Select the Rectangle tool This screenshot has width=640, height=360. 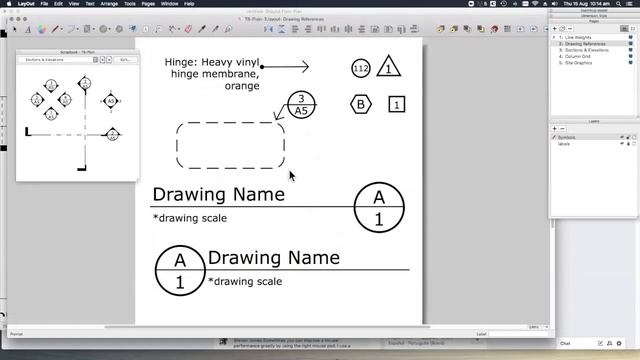[x=87, y=29]
